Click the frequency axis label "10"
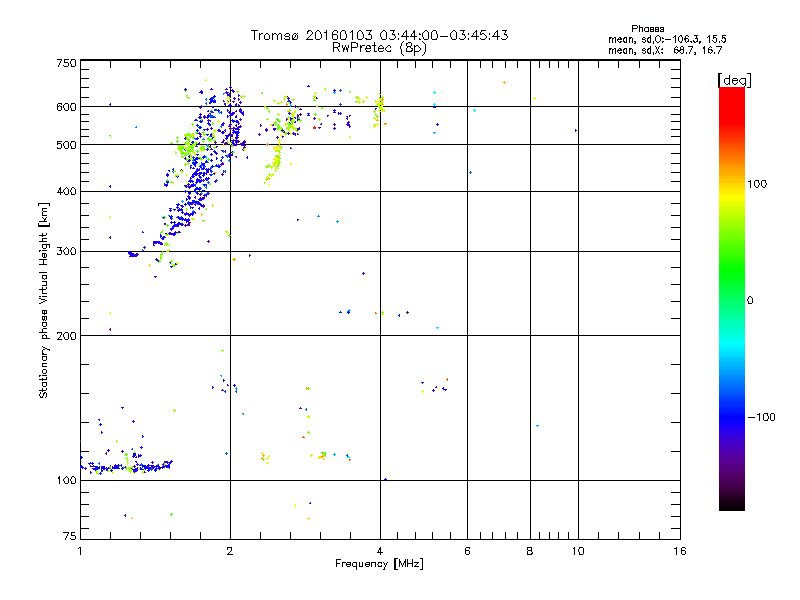This screenshot has width=800, height=600. [578, 551]
